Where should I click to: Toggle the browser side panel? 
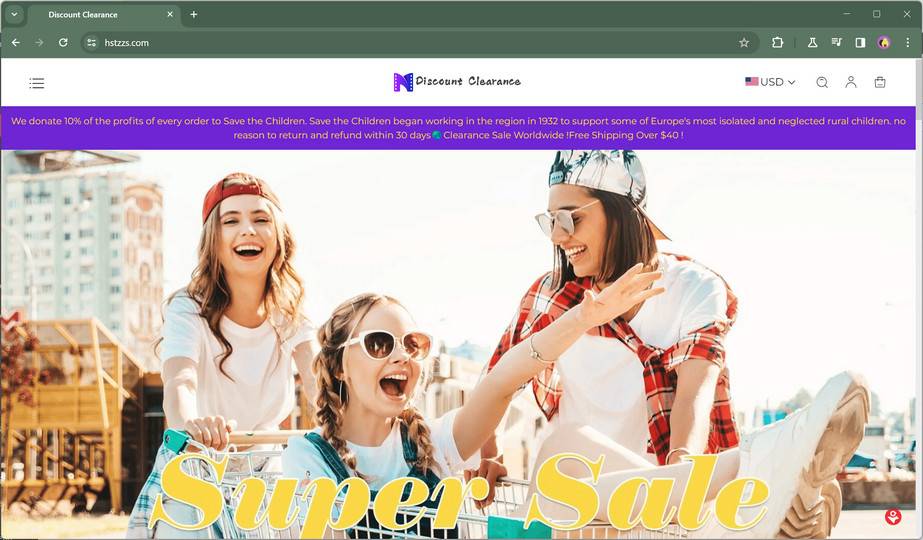(x=860, y=42)
